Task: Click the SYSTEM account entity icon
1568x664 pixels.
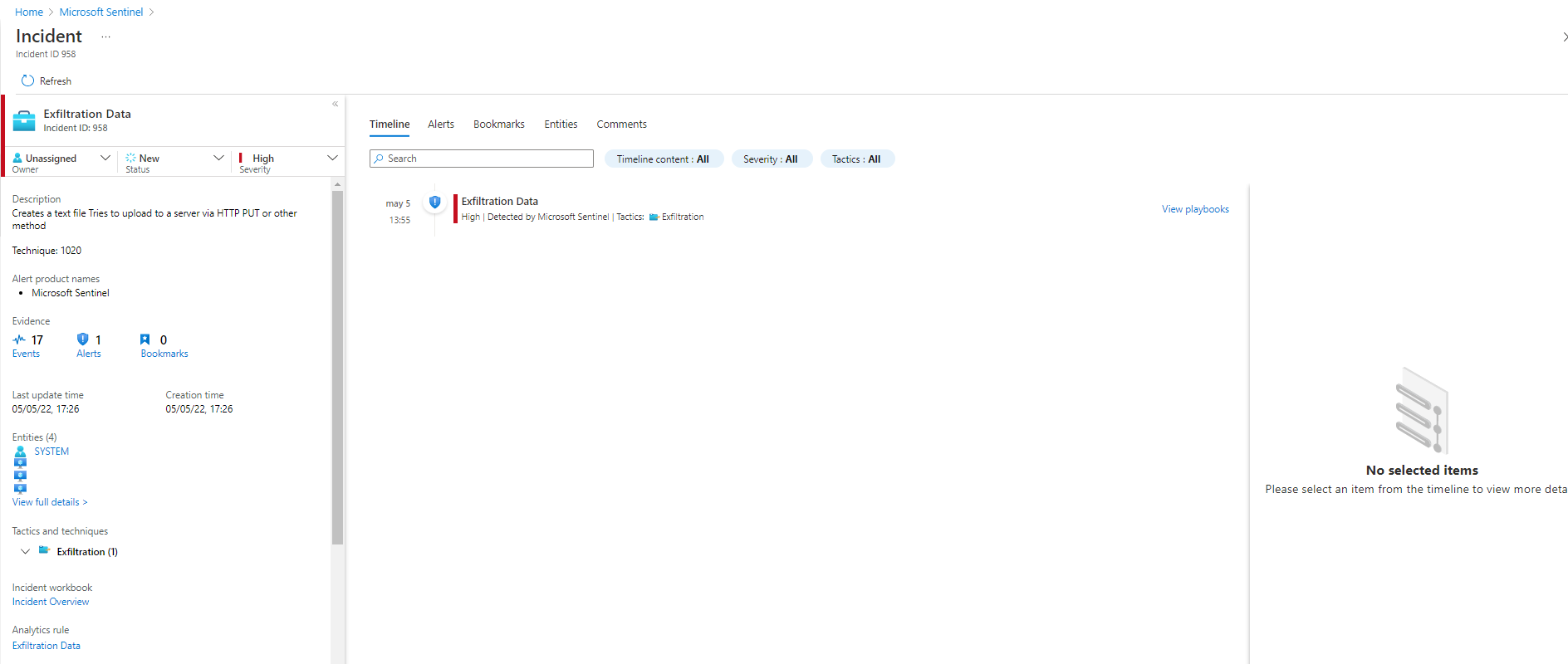Action: click(x=21, y=452)
